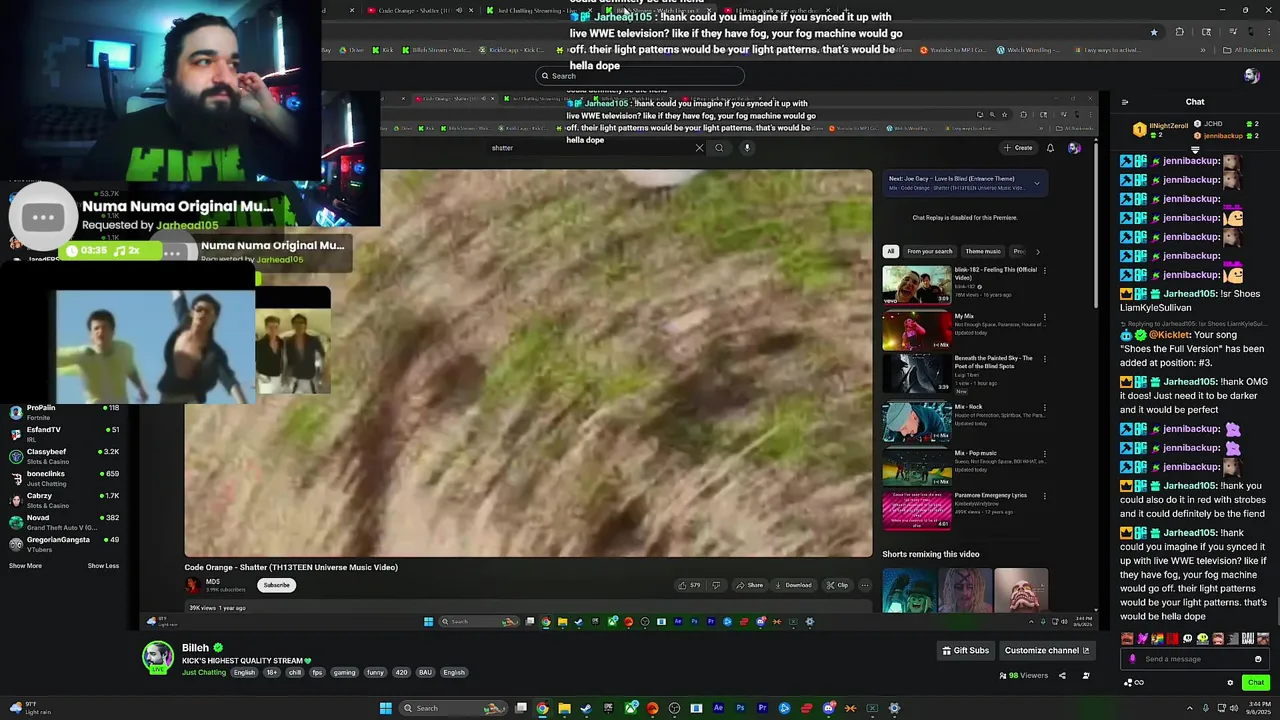1280x720 pixels.
Task: Click the leaderboard expand handle in chat
Action: (1195, 149)
